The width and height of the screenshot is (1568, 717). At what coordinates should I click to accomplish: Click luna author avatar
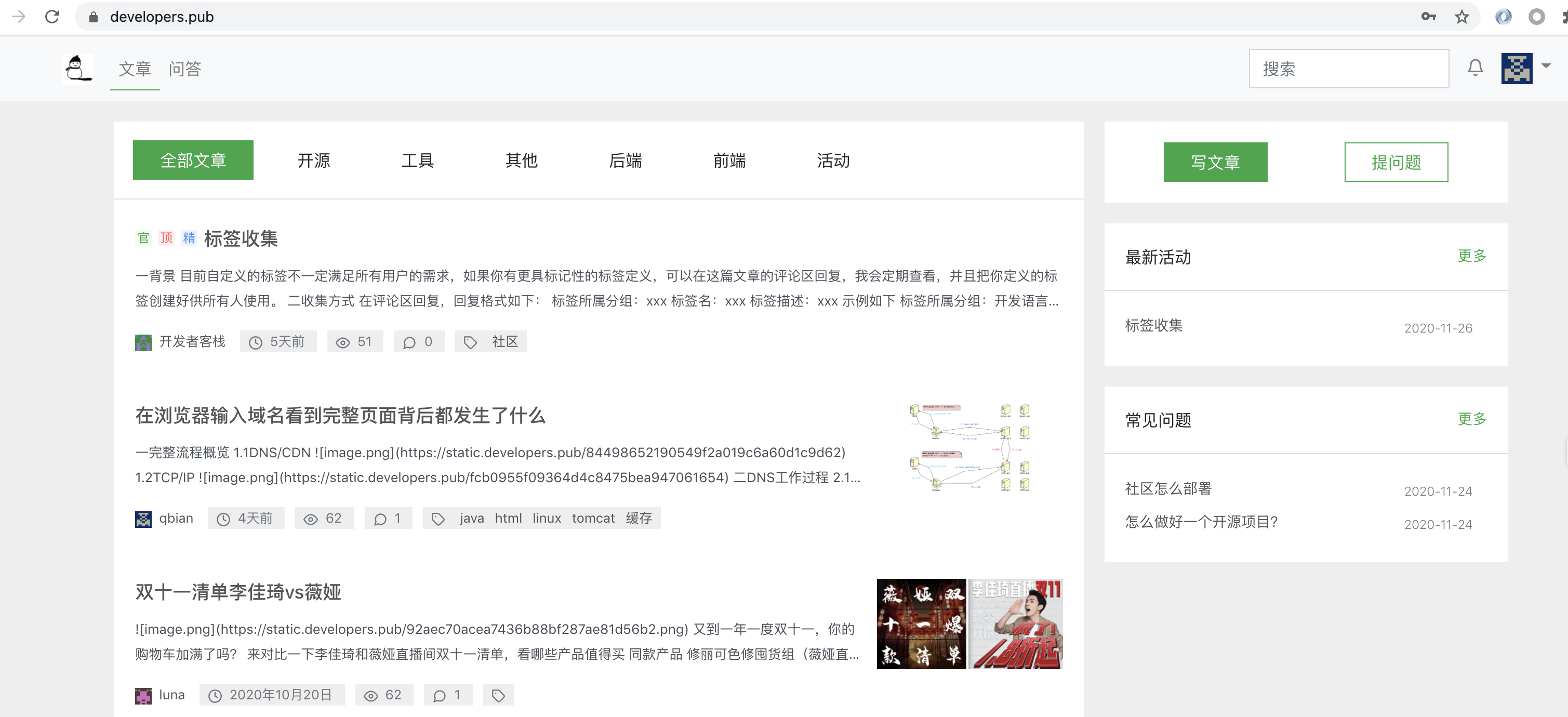[143, 696]
